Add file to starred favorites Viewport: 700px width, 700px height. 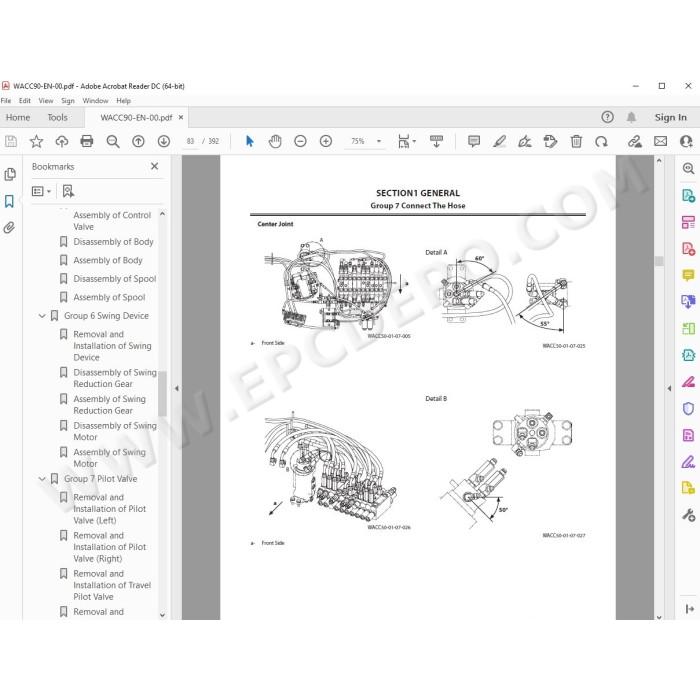pos(36,142)
